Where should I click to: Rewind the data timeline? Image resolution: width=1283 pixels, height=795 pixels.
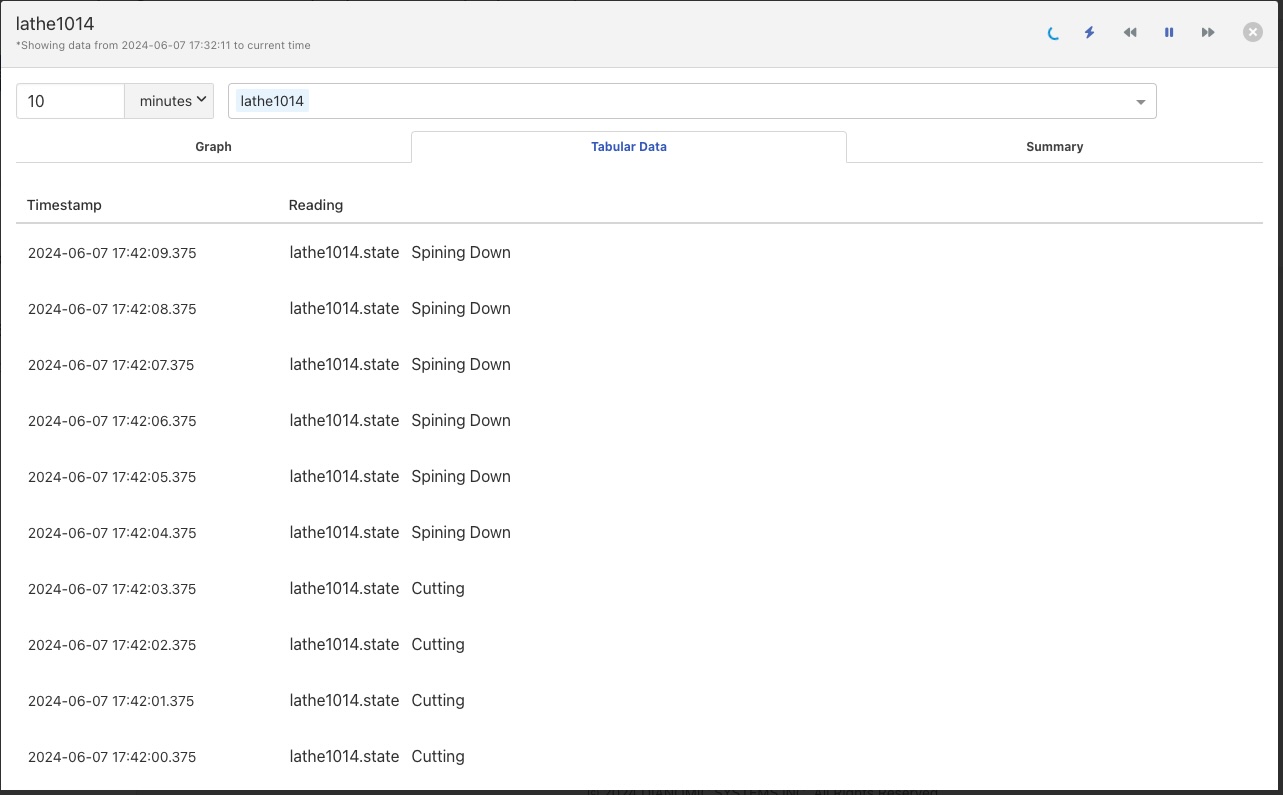[1130, 32]
